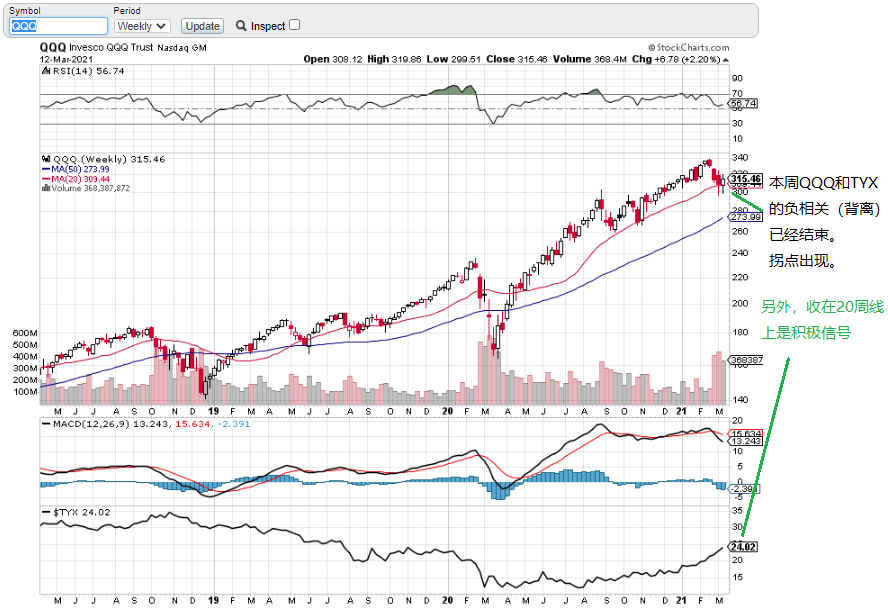888x615 pixels.
Task: Click the Volume 368.4M value in header
Action: [590, 59]
